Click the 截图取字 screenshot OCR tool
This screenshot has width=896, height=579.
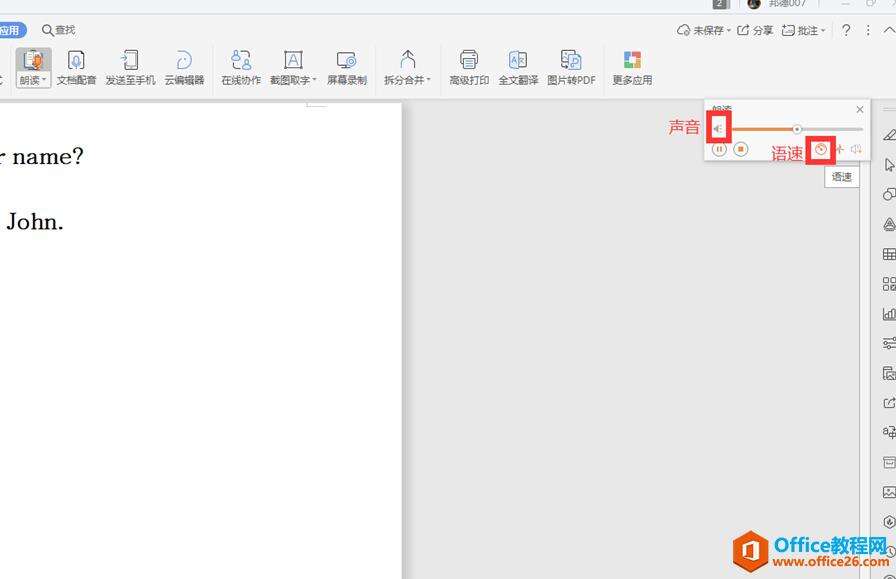293,68
